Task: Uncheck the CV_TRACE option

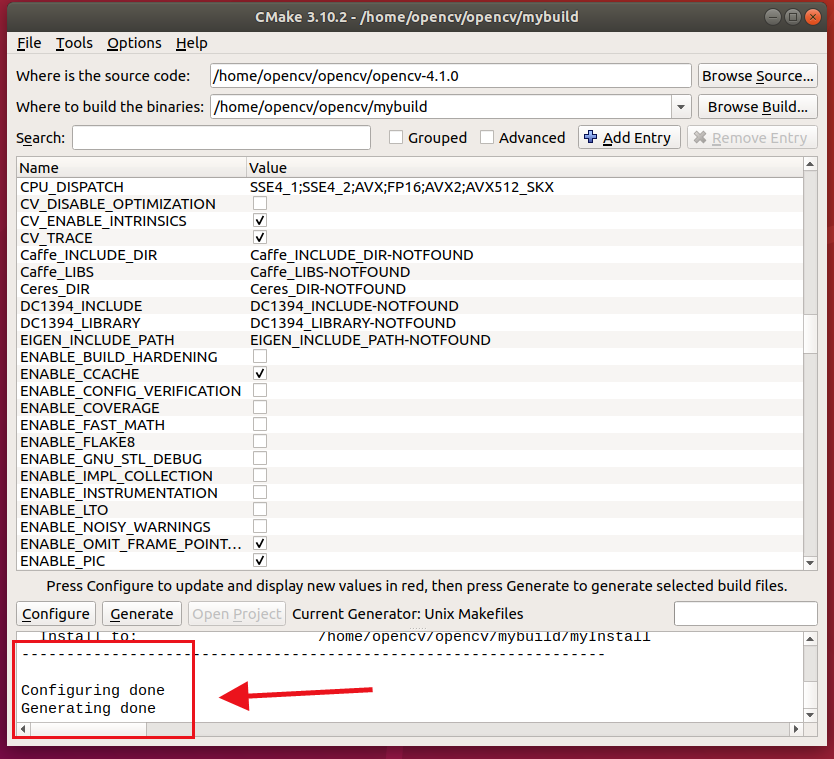Action: tap(260, 238)
